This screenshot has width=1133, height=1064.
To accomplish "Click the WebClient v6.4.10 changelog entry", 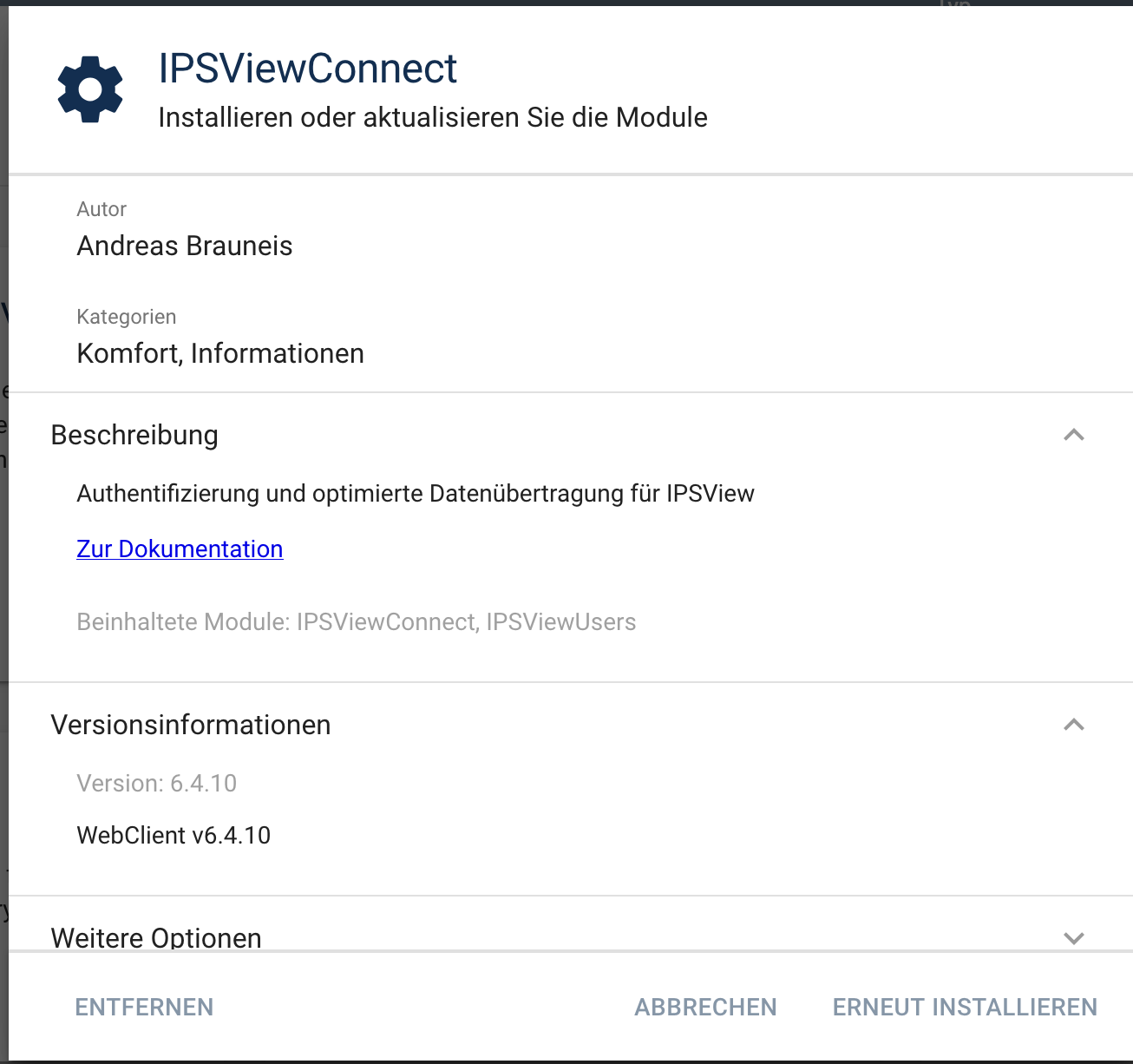I will (174, 836).
